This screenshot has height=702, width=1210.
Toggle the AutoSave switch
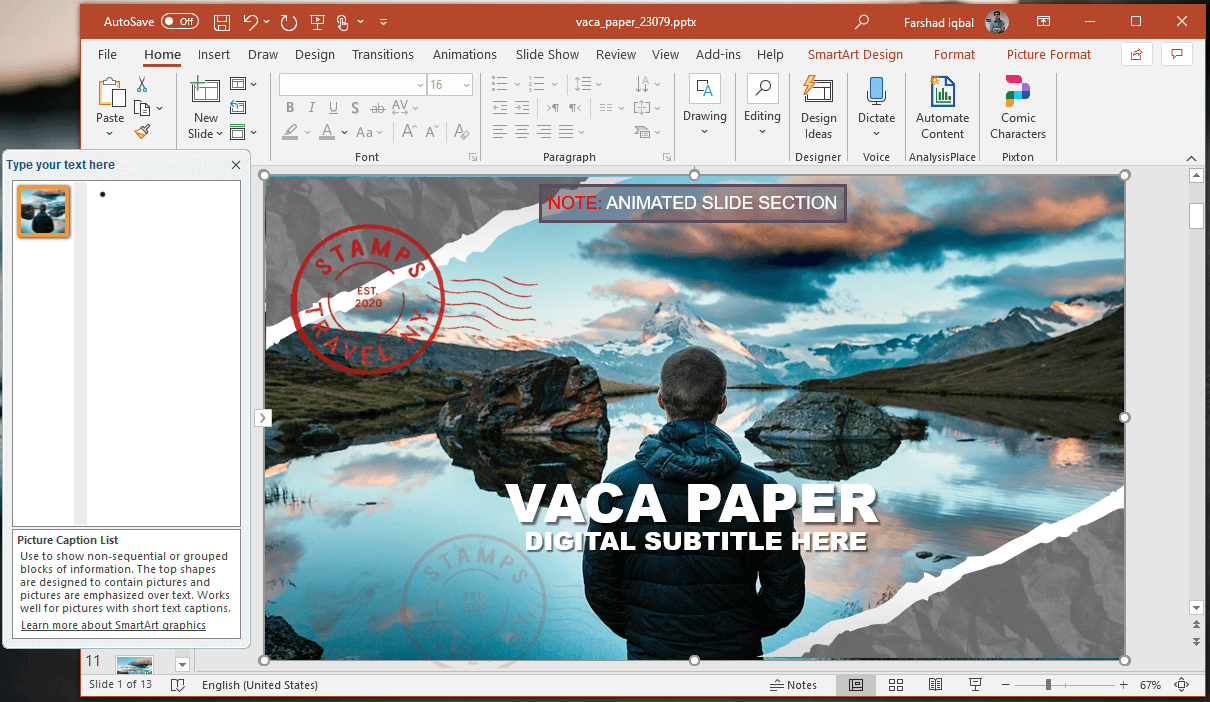[179, 21]
